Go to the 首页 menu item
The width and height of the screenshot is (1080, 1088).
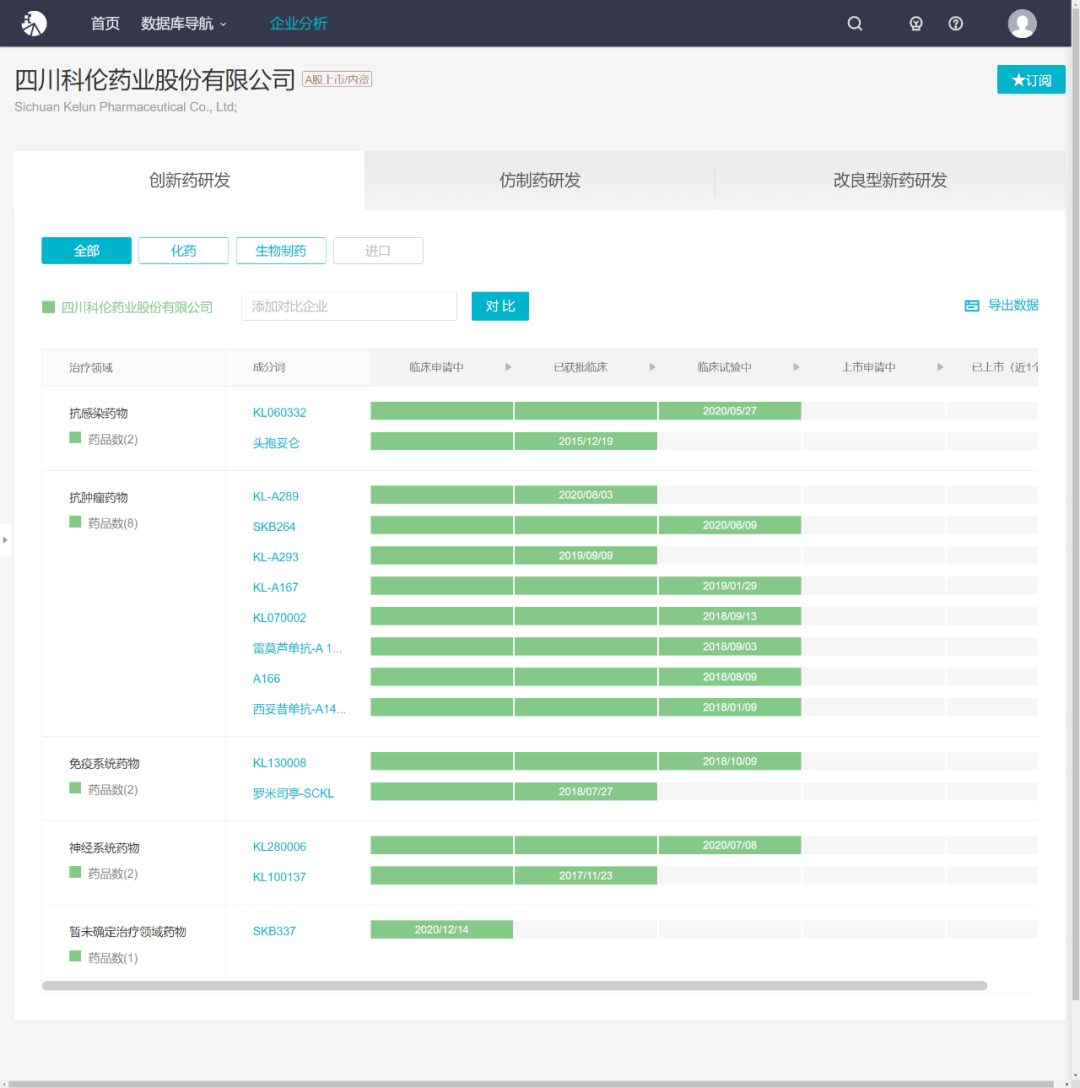[106, 24]
